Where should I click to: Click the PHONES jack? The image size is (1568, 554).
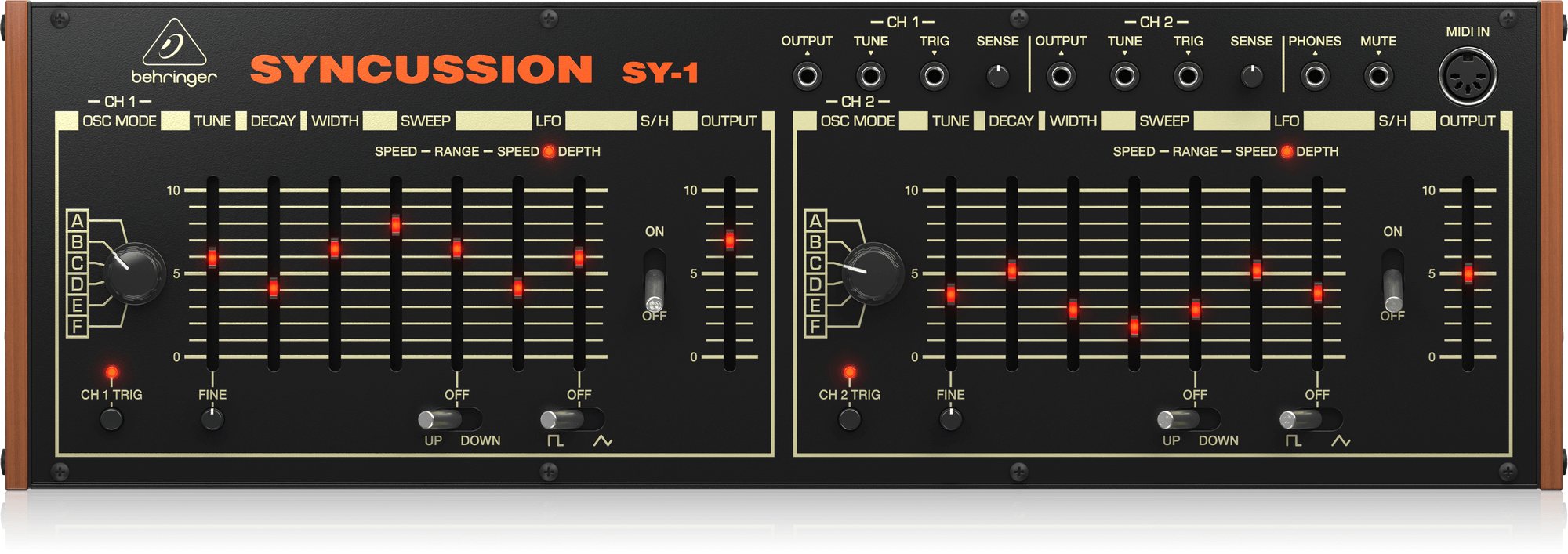(x=1315, y=77)
